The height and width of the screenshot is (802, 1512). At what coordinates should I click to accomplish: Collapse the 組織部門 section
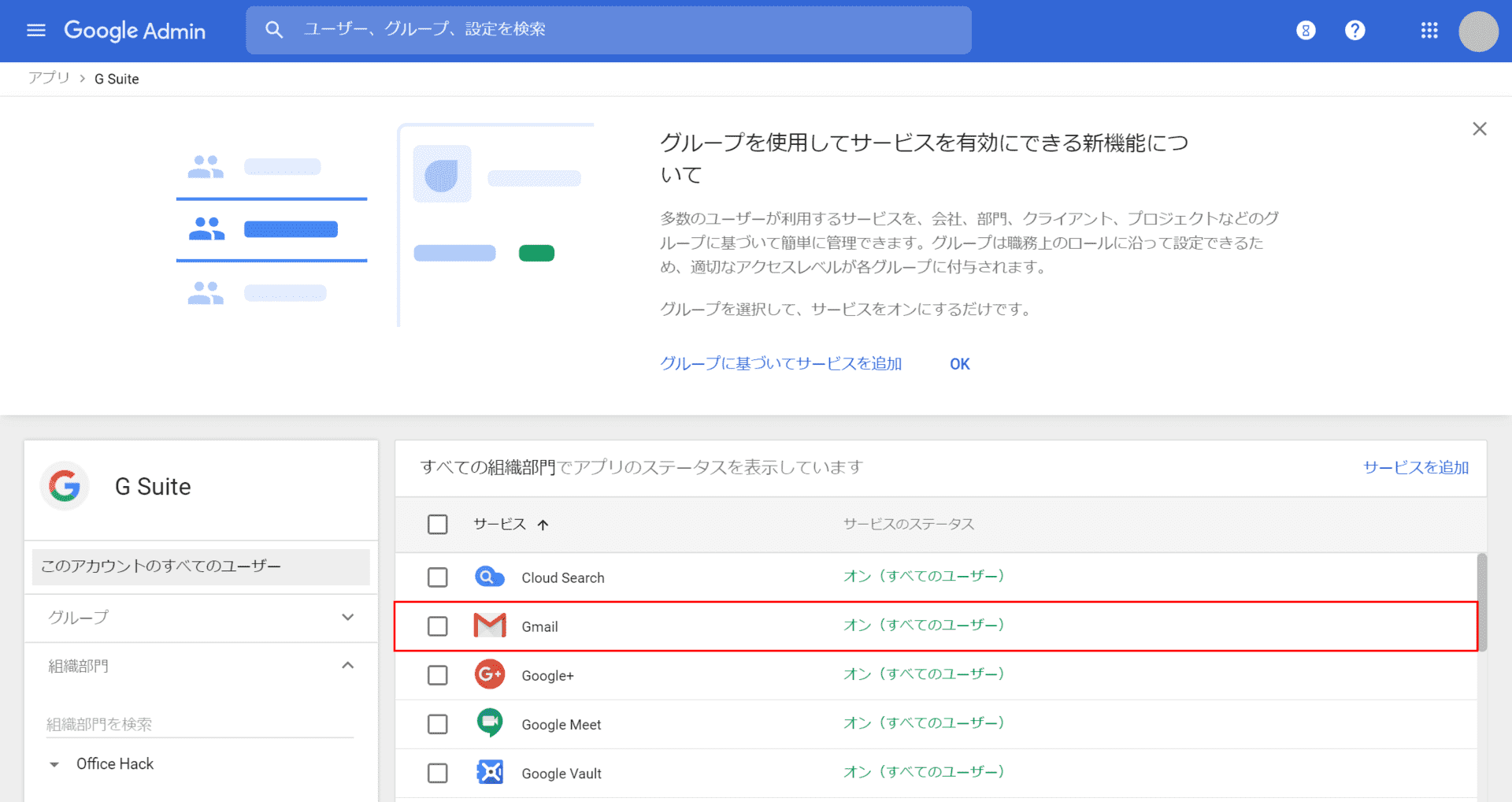tap(347, 666)
